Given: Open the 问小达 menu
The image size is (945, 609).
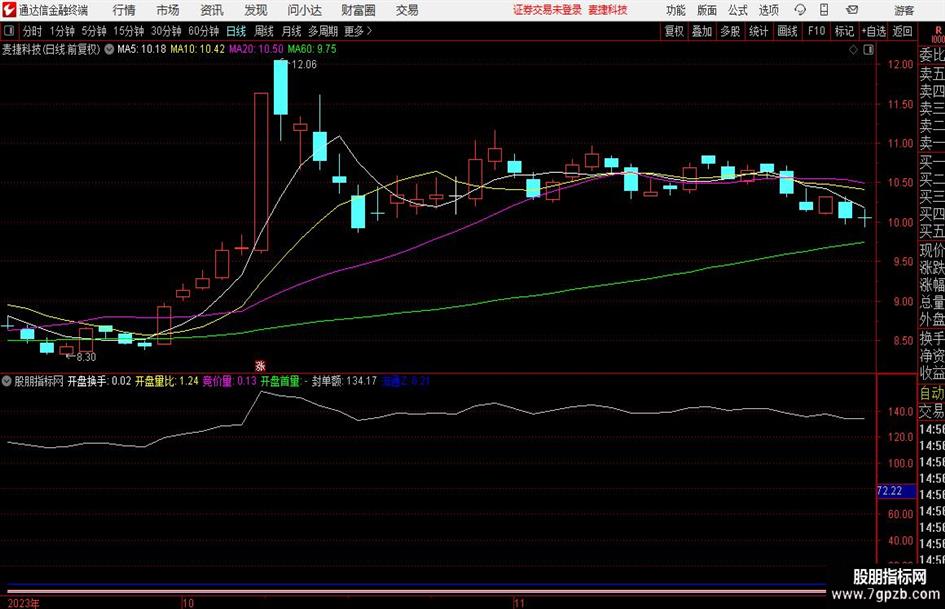Looking at the screenshot, I should [x=304, y=10].
